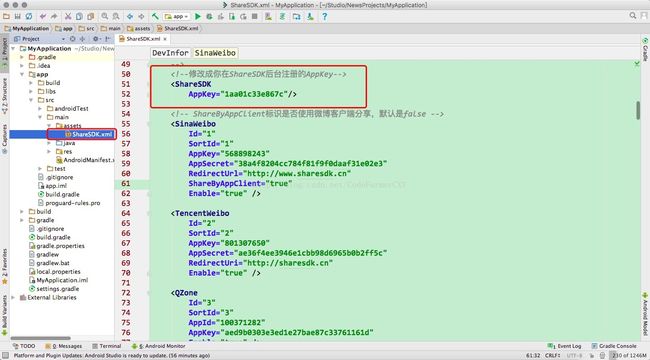Image resolution: width=650 pixels, height=360 pixels.
Task: Click the Open folder toolbar icon
Action: pyautogui.click(x=6, y=17)
